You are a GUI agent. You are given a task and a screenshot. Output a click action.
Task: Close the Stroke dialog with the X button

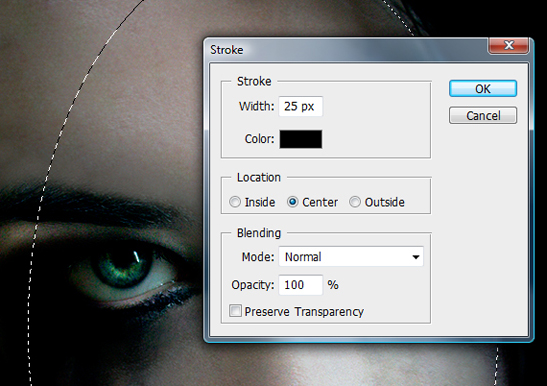tap(509, 45)
